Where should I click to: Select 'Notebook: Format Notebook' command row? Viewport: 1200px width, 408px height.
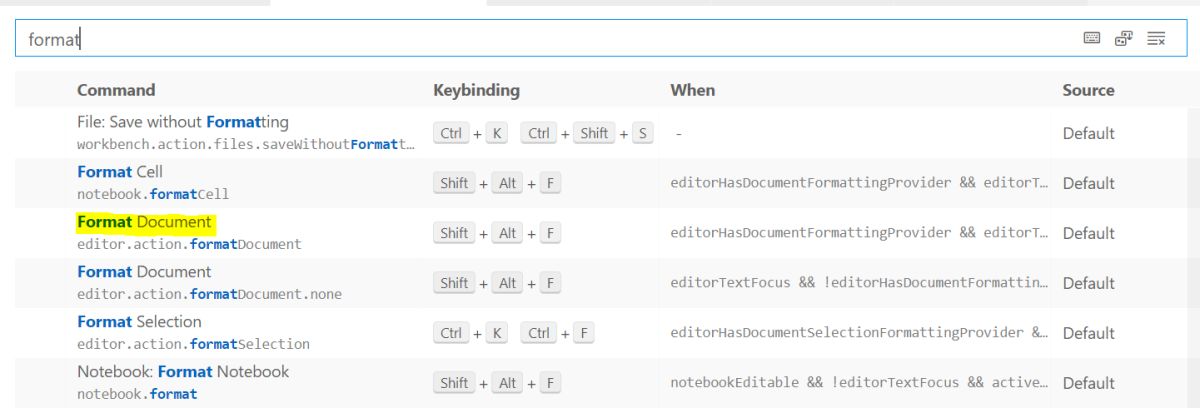tap(600, 383)
